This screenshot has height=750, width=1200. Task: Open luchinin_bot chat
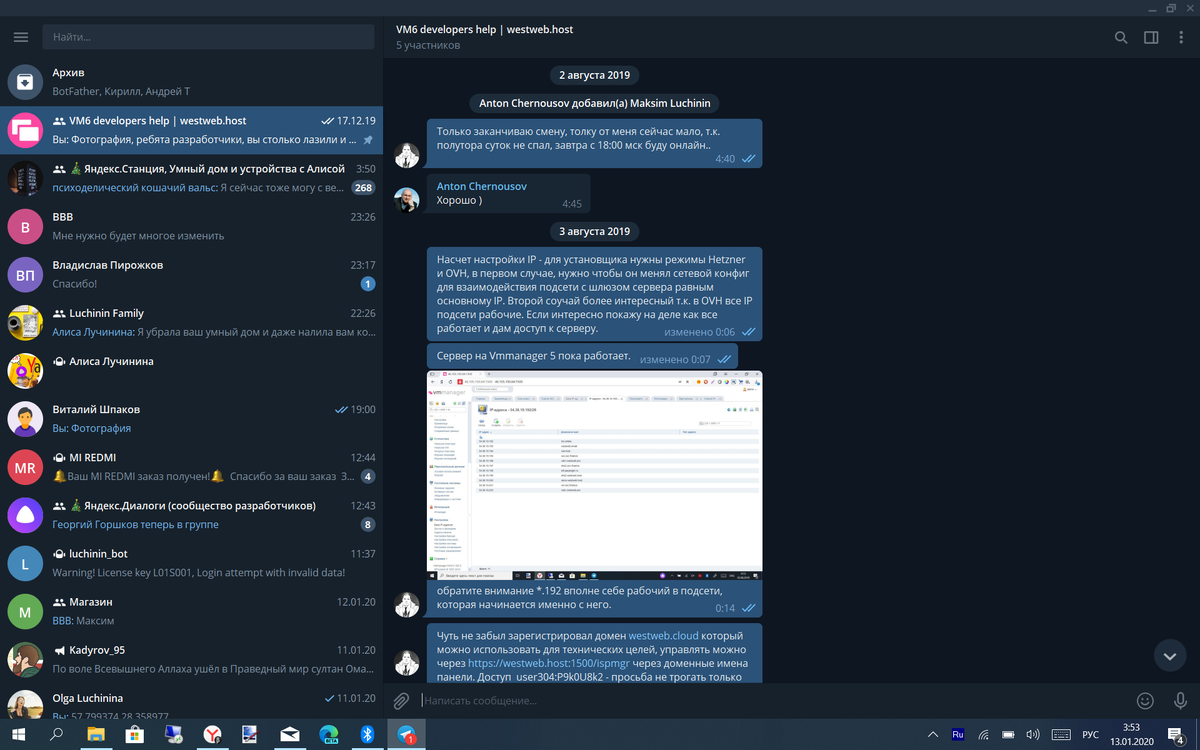(x=191, y=562)
